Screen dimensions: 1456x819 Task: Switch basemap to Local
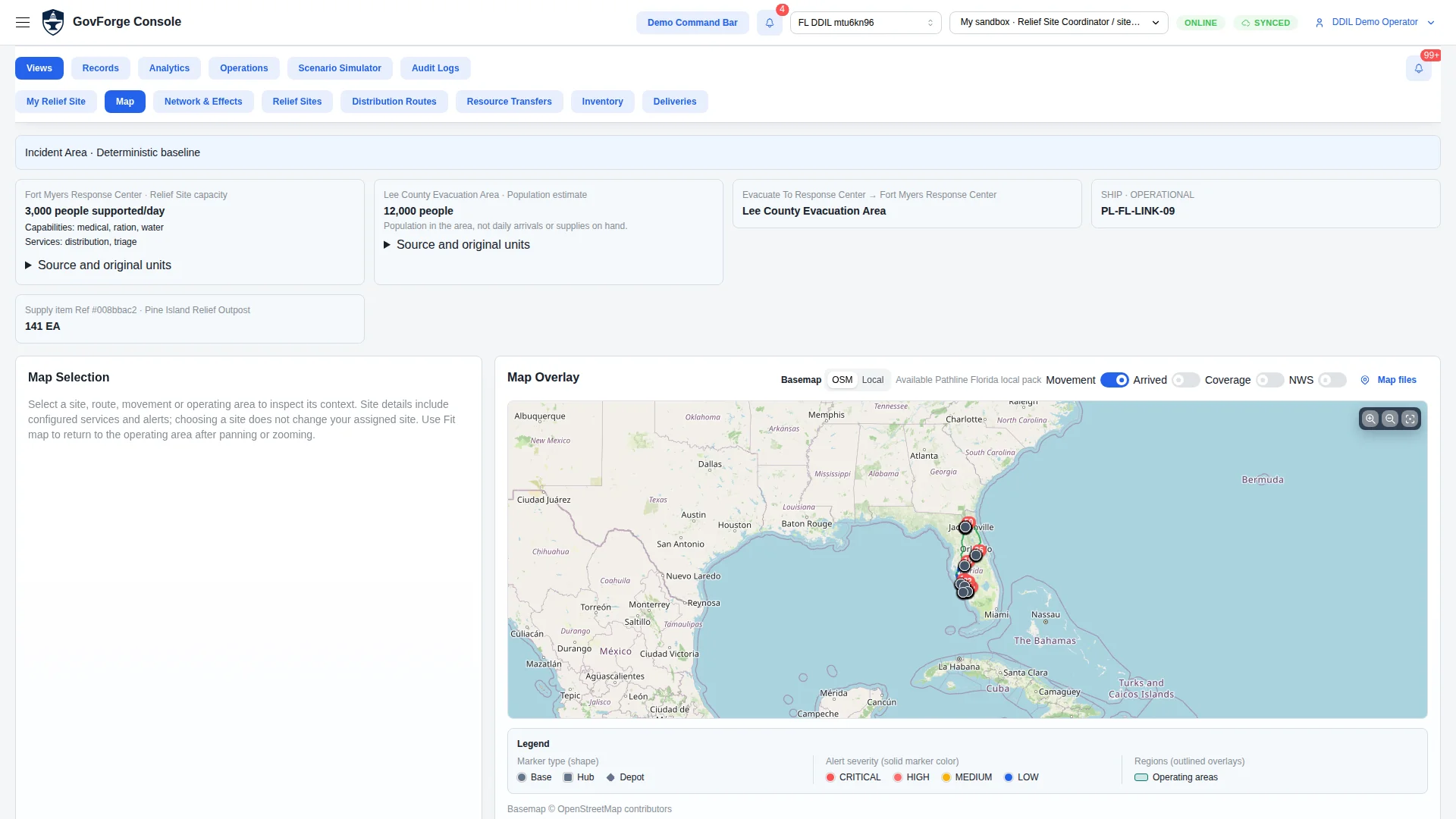[873, 380]
